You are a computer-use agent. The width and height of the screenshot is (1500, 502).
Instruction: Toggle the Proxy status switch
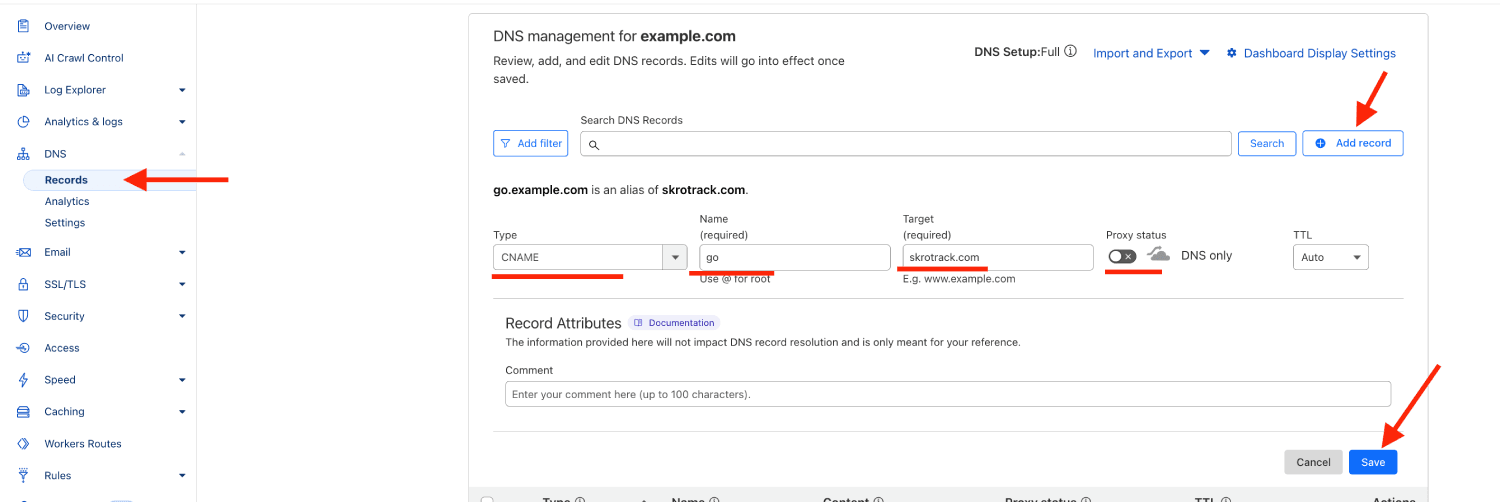1122,256
